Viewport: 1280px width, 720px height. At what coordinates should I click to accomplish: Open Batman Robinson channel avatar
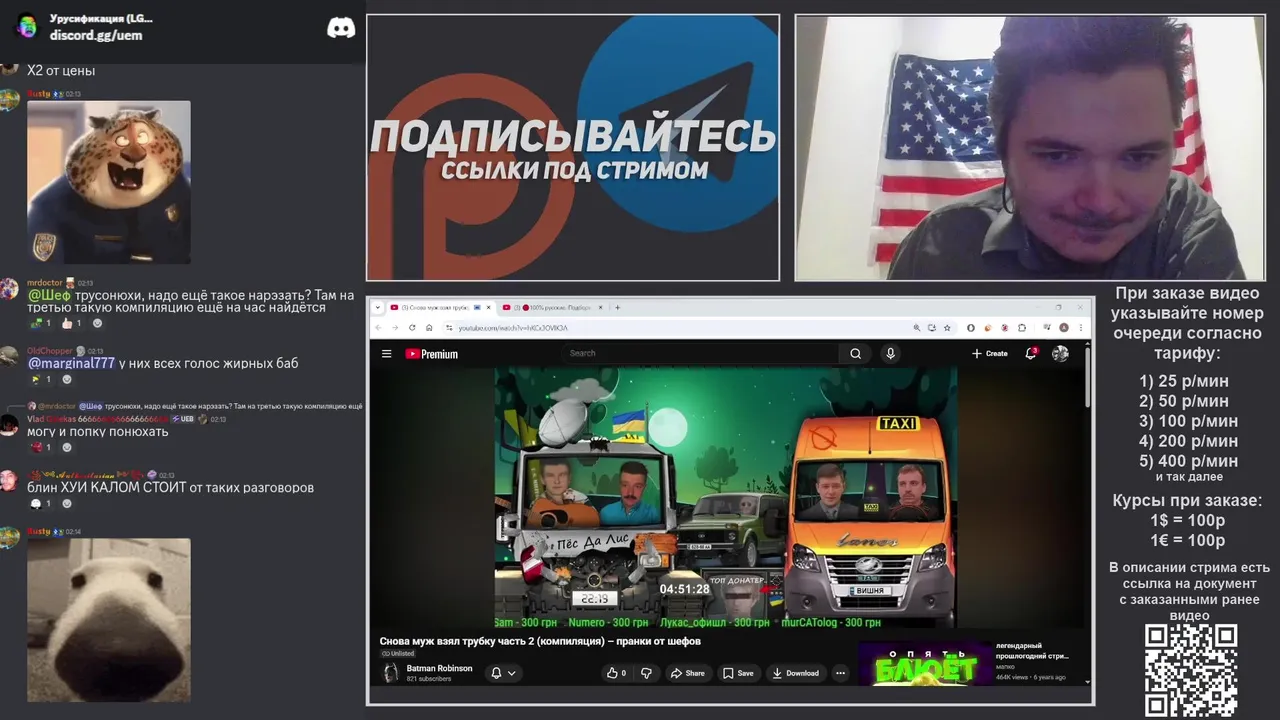[390, 673]
